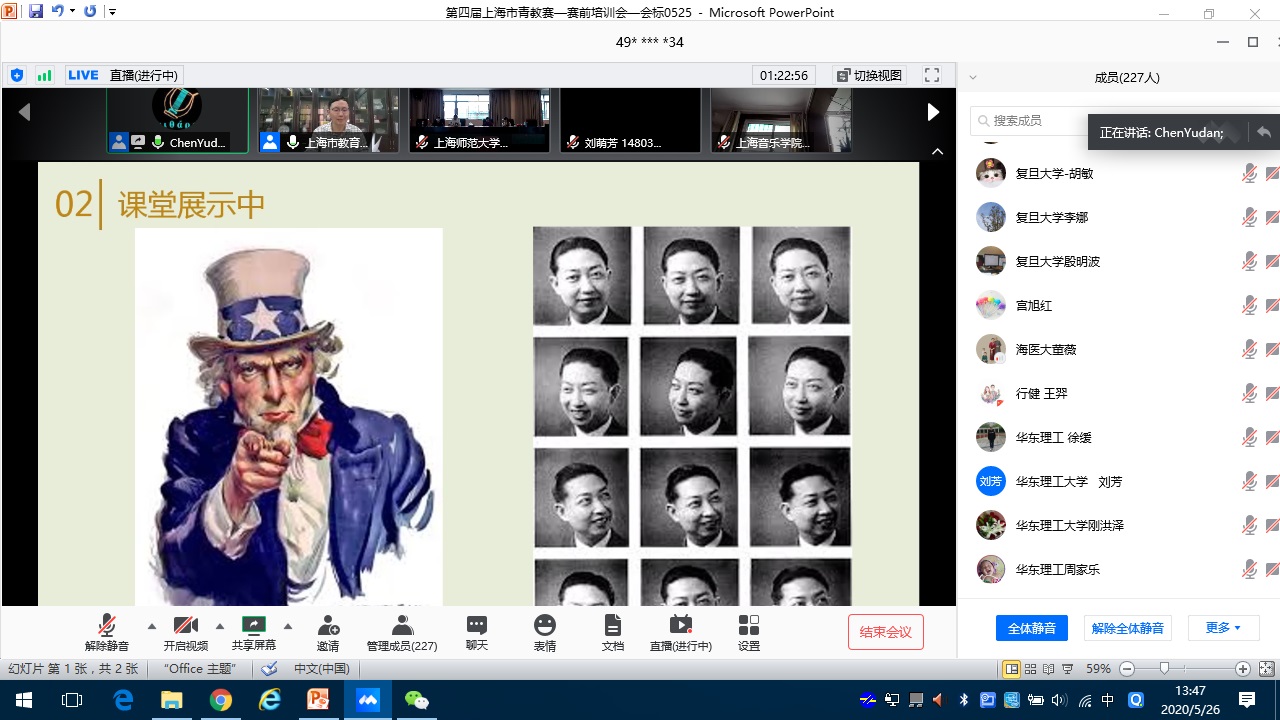Toggle microphone for 华东理工 徐缓
1280x720 pixels.
tap(1249, 437)
